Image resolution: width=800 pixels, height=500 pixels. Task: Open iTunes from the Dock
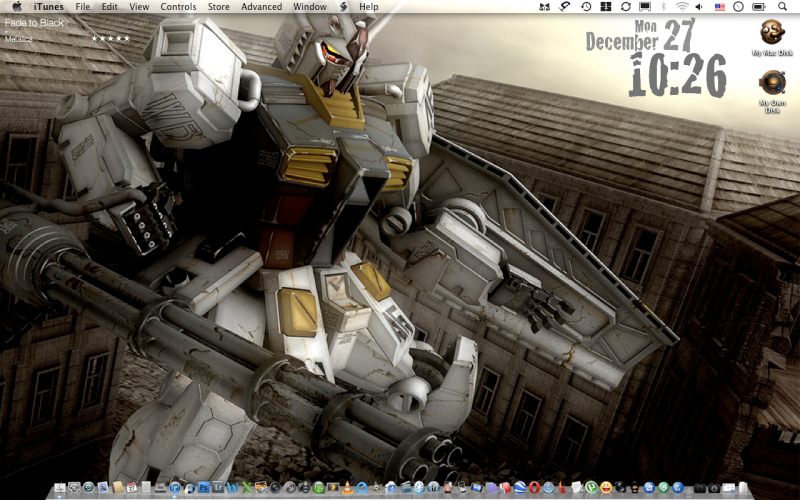click(175, 487)
